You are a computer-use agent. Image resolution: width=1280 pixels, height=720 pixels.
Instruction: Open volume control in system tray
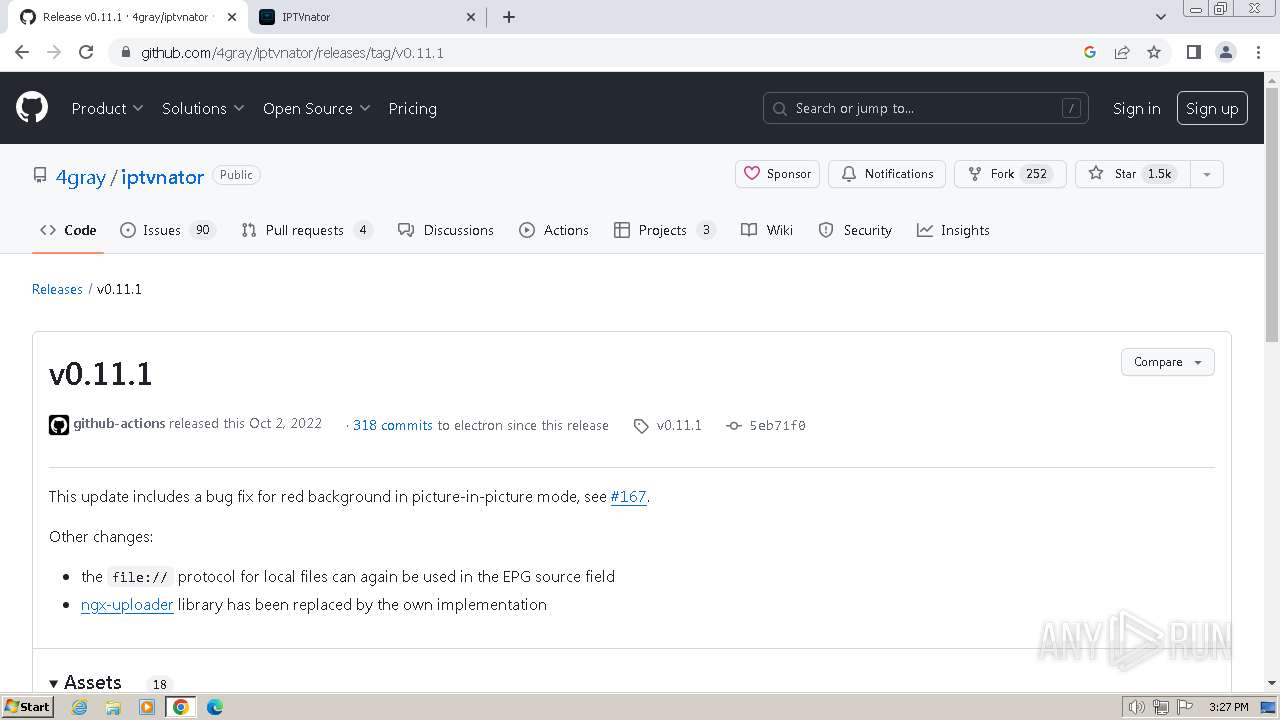(x=1137, y=707)
